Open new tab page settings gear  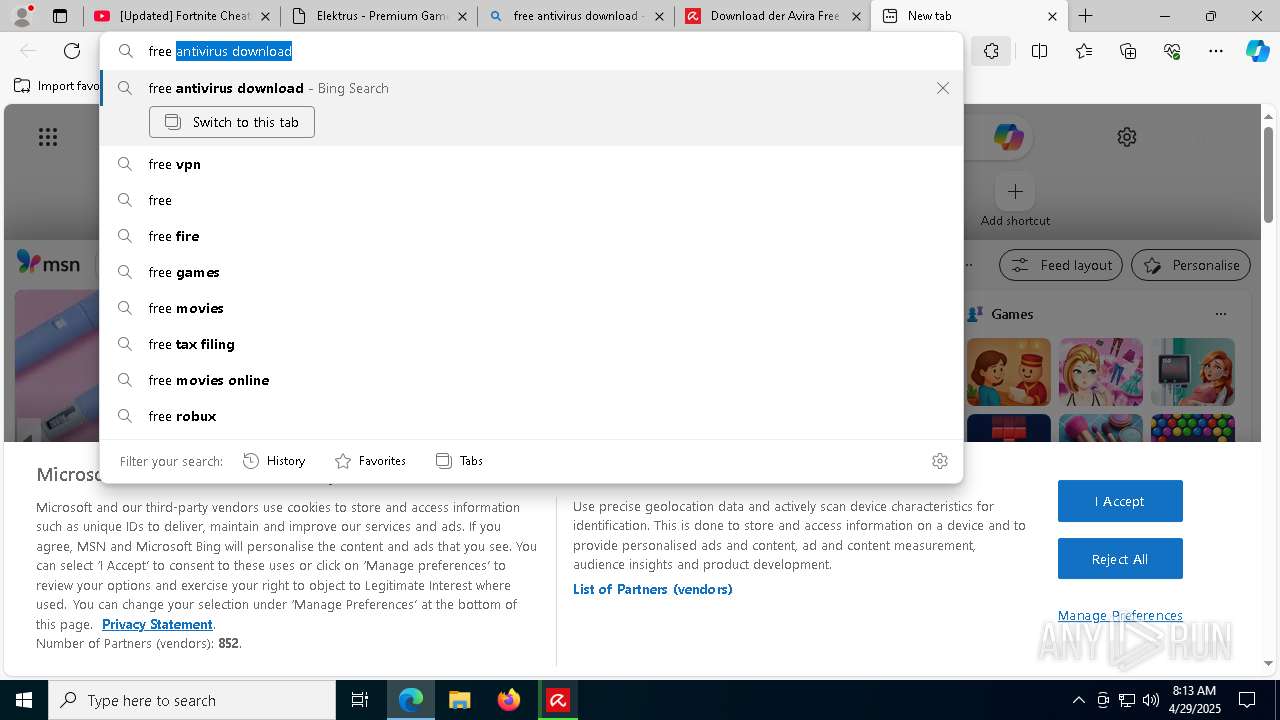(1127, 137)
